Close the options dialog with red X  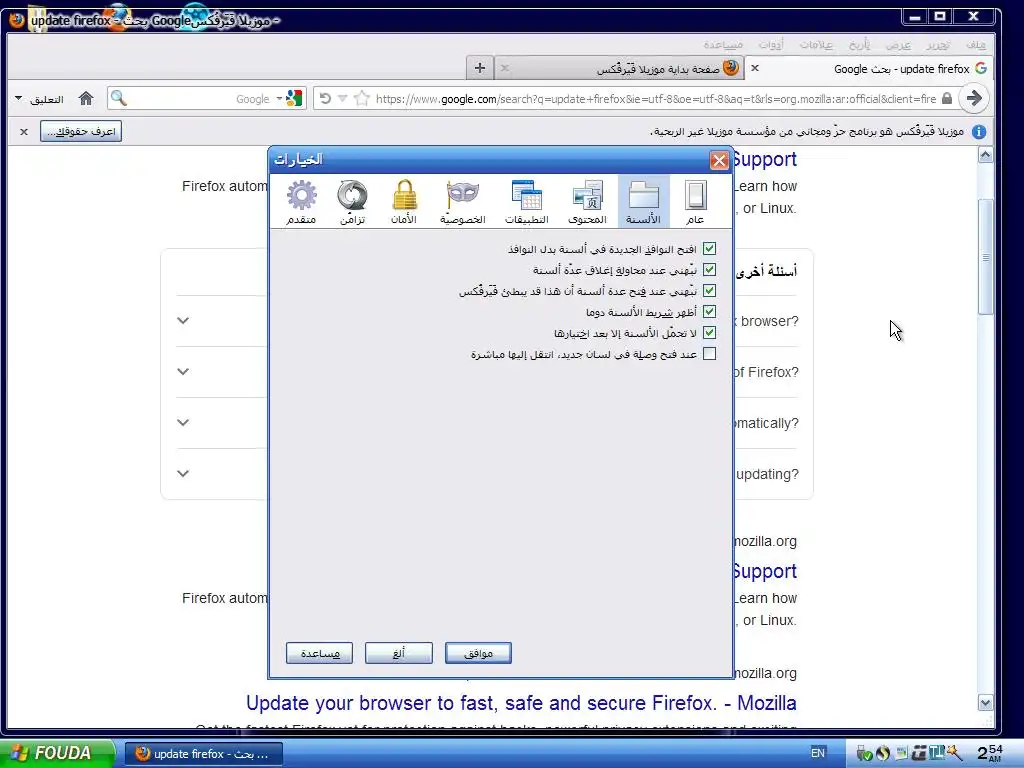coord(719,160)
